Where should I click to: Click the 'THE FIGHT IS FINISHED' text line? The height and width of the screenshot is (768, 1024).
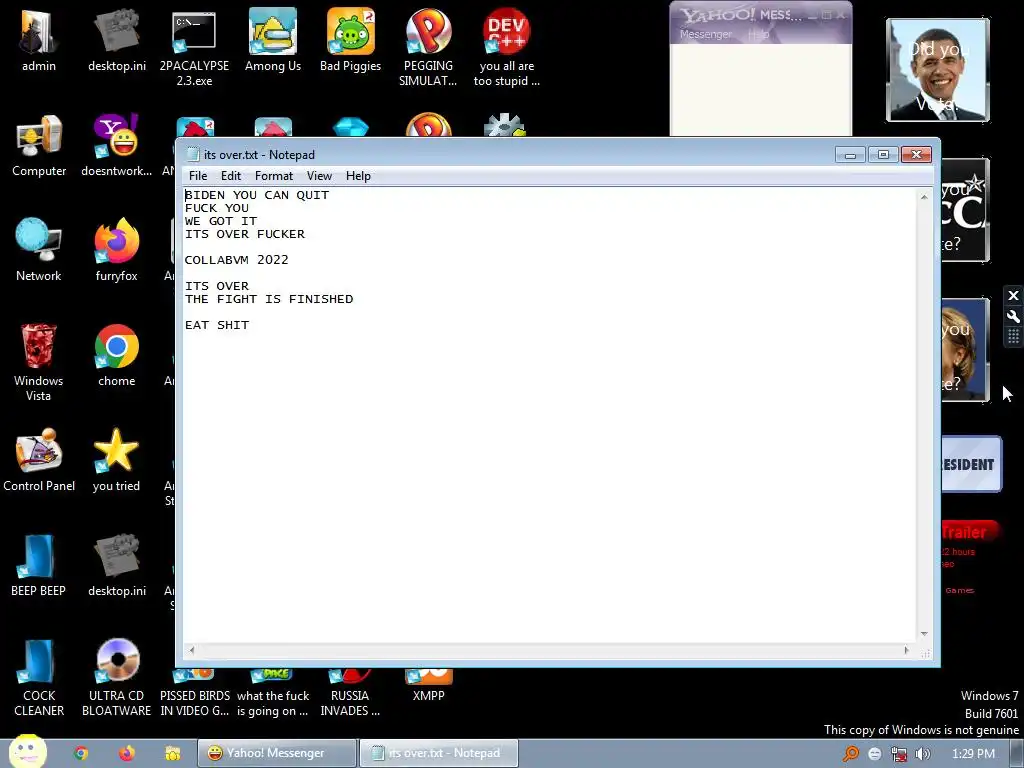click(x=269, y=299)
